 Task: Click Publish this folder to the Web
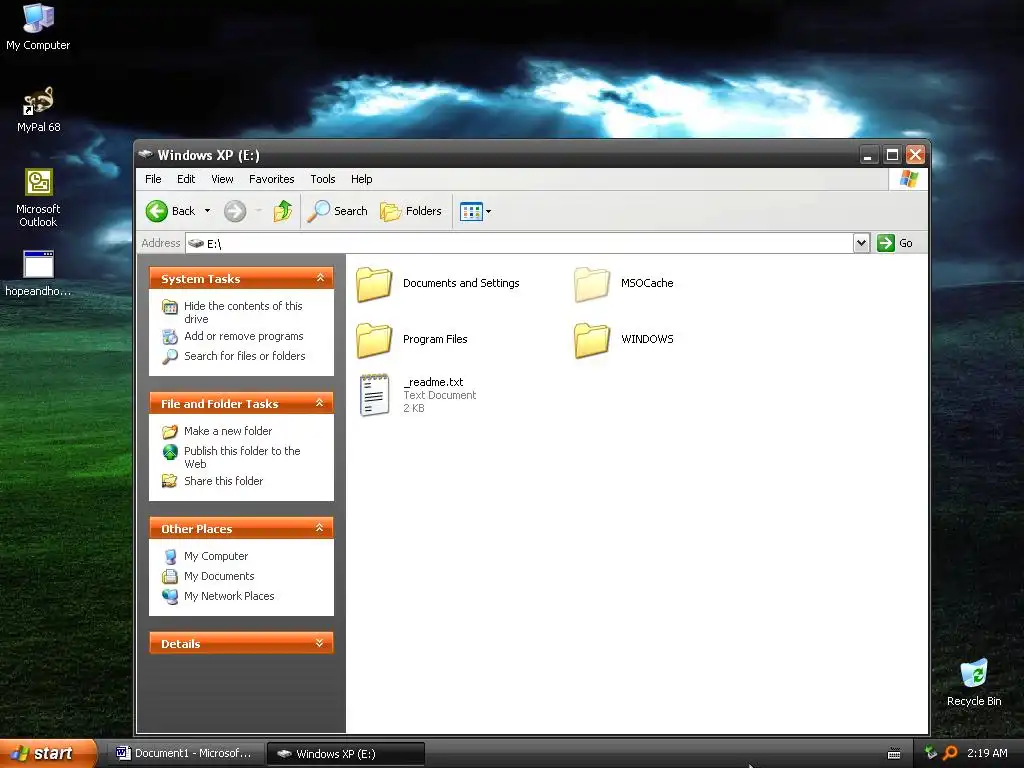tap(242, 457)
